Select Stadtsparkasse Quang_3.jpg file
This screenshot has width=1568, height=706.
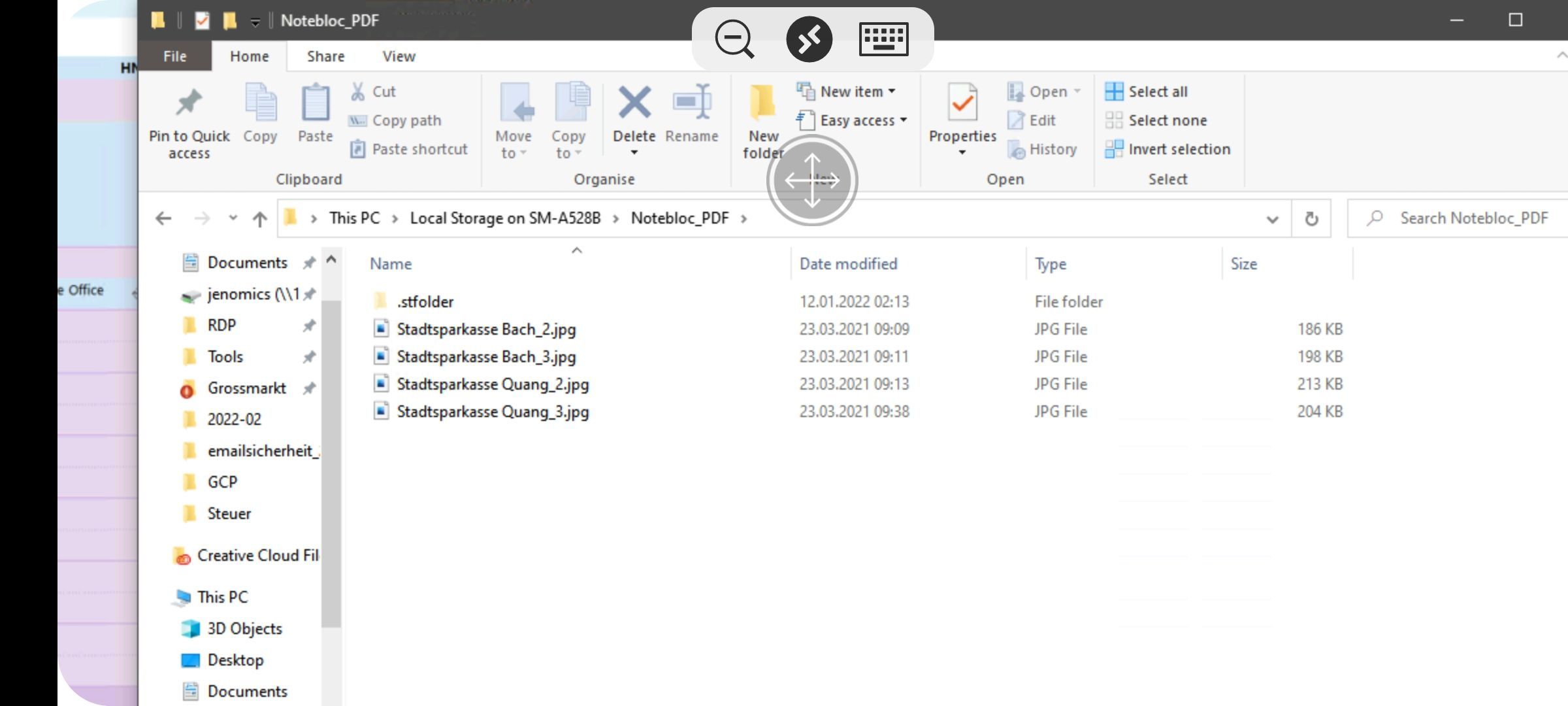(x=493, y=411)
